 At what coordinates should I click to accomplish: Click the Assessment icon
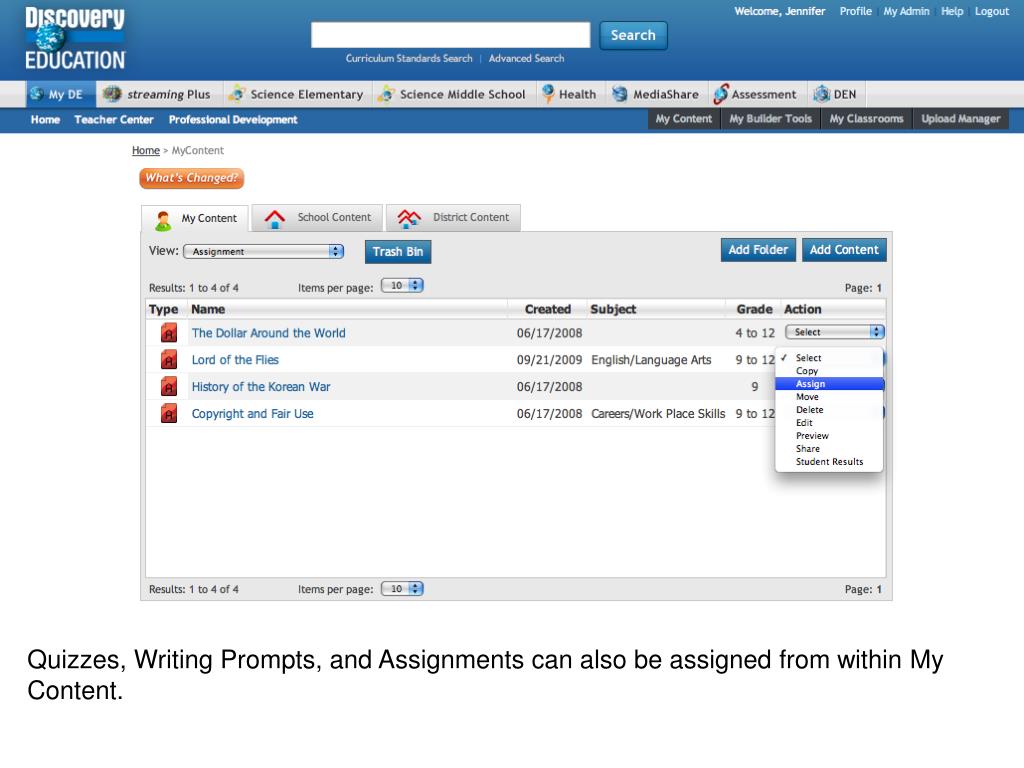point(720,94)
